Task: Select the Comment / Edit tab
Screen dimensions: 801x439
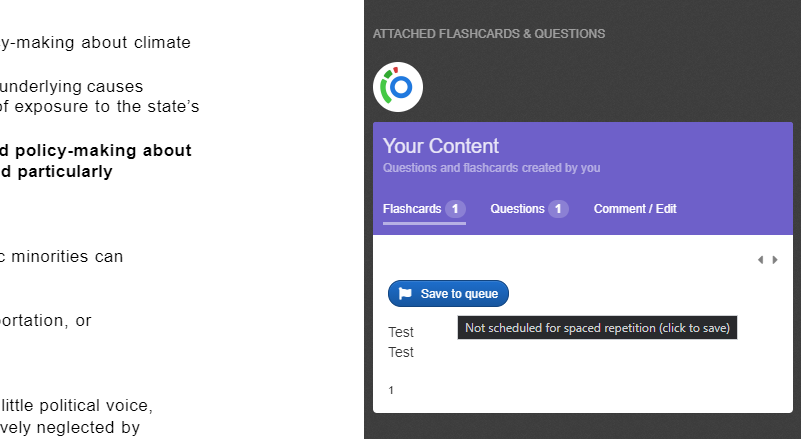Action: click(635, 209)
